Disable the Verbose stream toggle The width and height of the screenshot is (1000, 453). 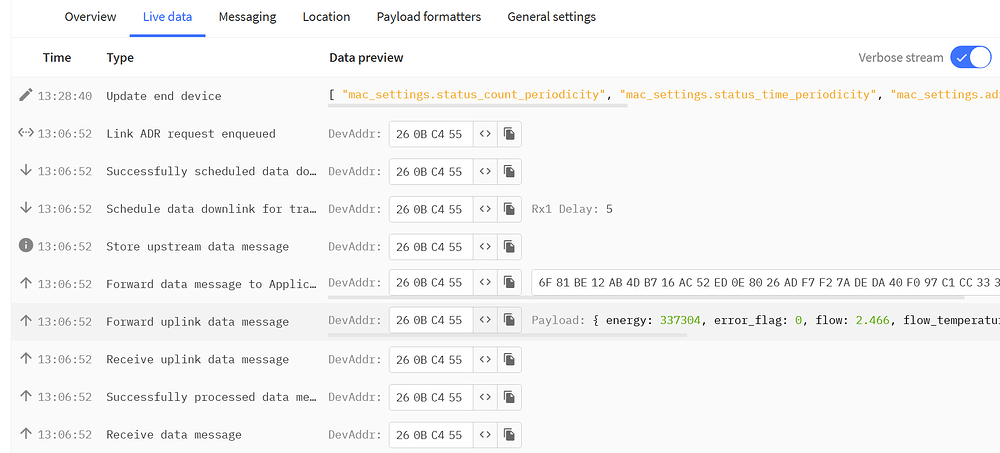point(969,57)
